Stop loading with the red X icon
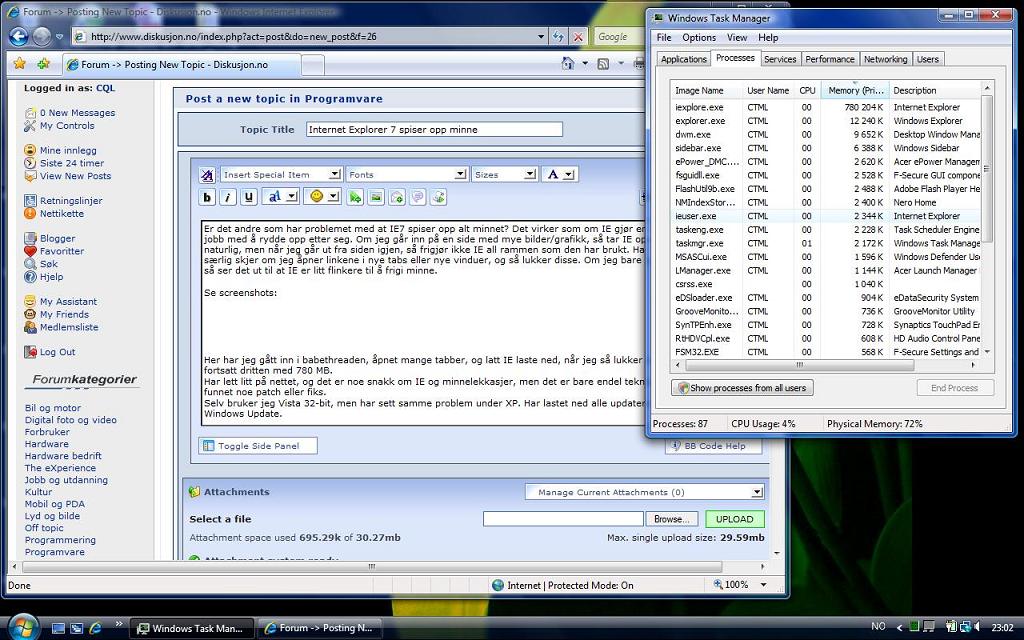 point(578,37)
